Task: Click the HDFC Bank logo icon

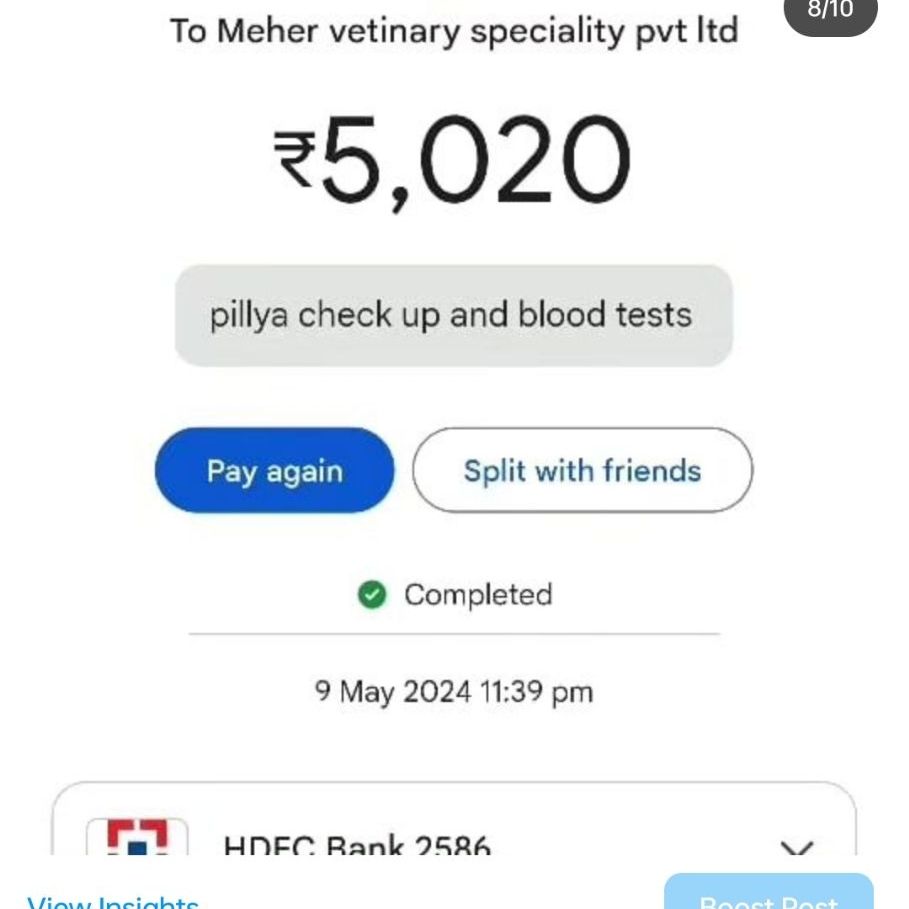Action: click(136, 838)
